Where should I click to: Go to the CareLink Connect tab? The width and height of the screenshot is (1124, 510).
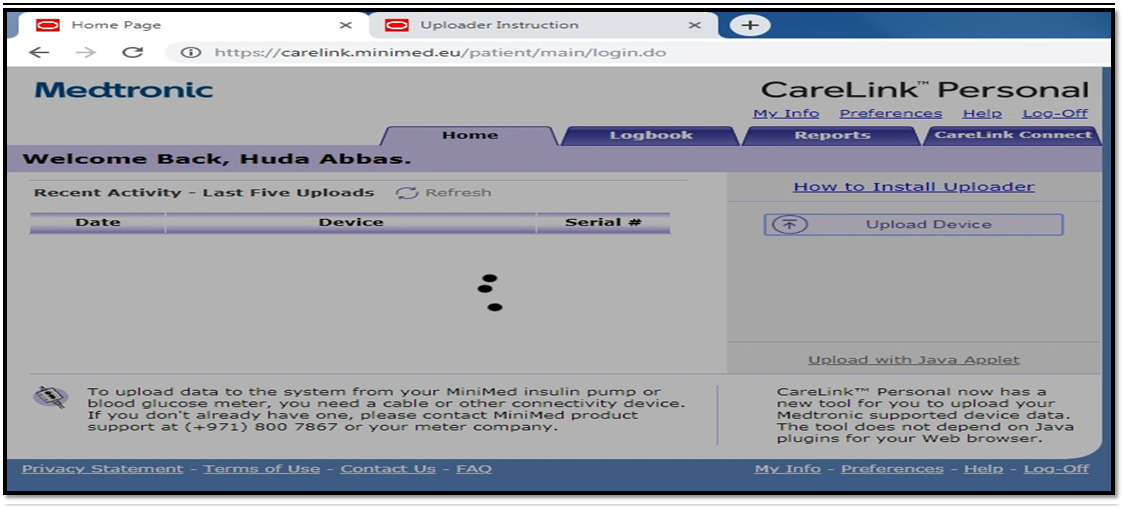coord(1012,136)
